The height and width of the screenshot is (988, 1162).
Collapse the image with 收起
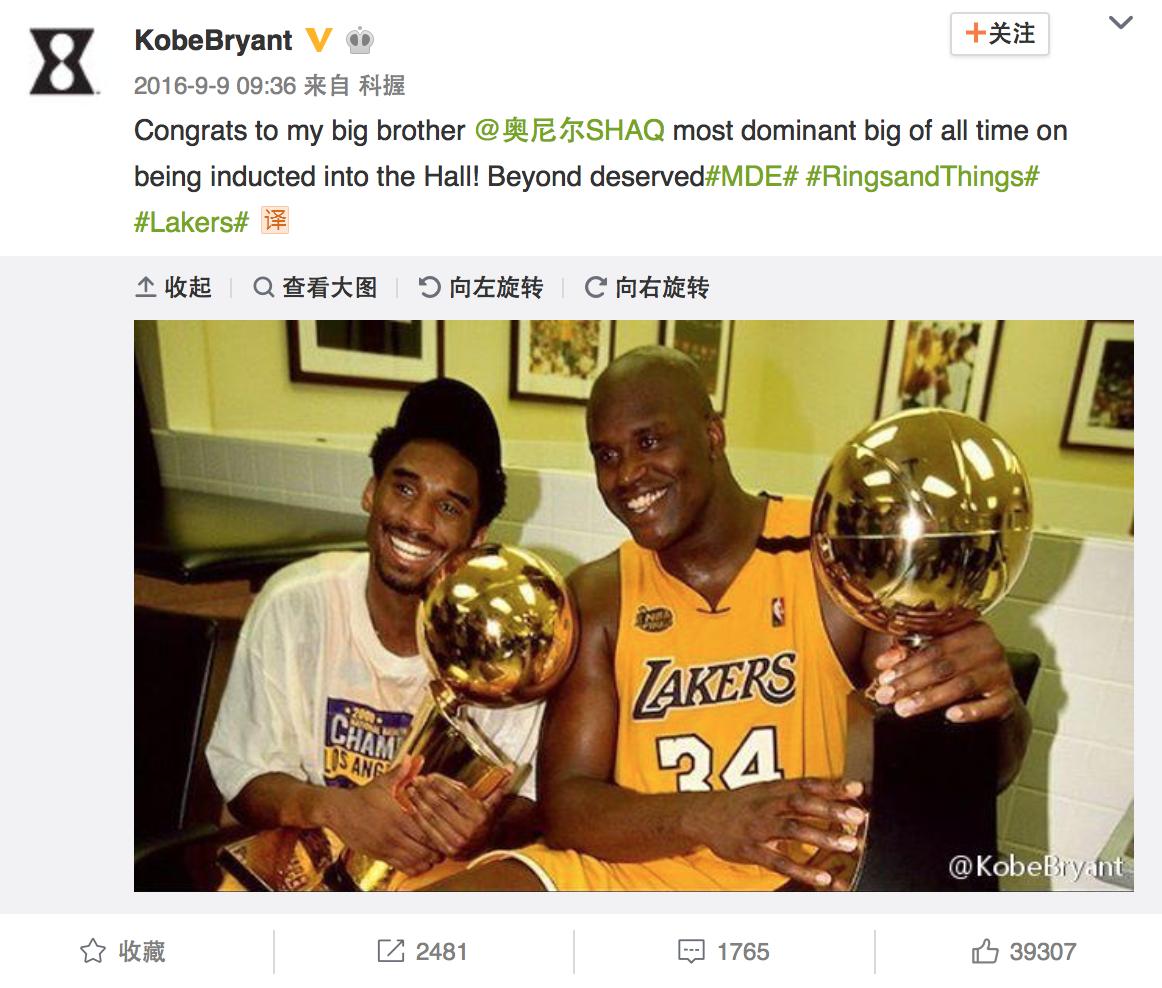point(173,287)
